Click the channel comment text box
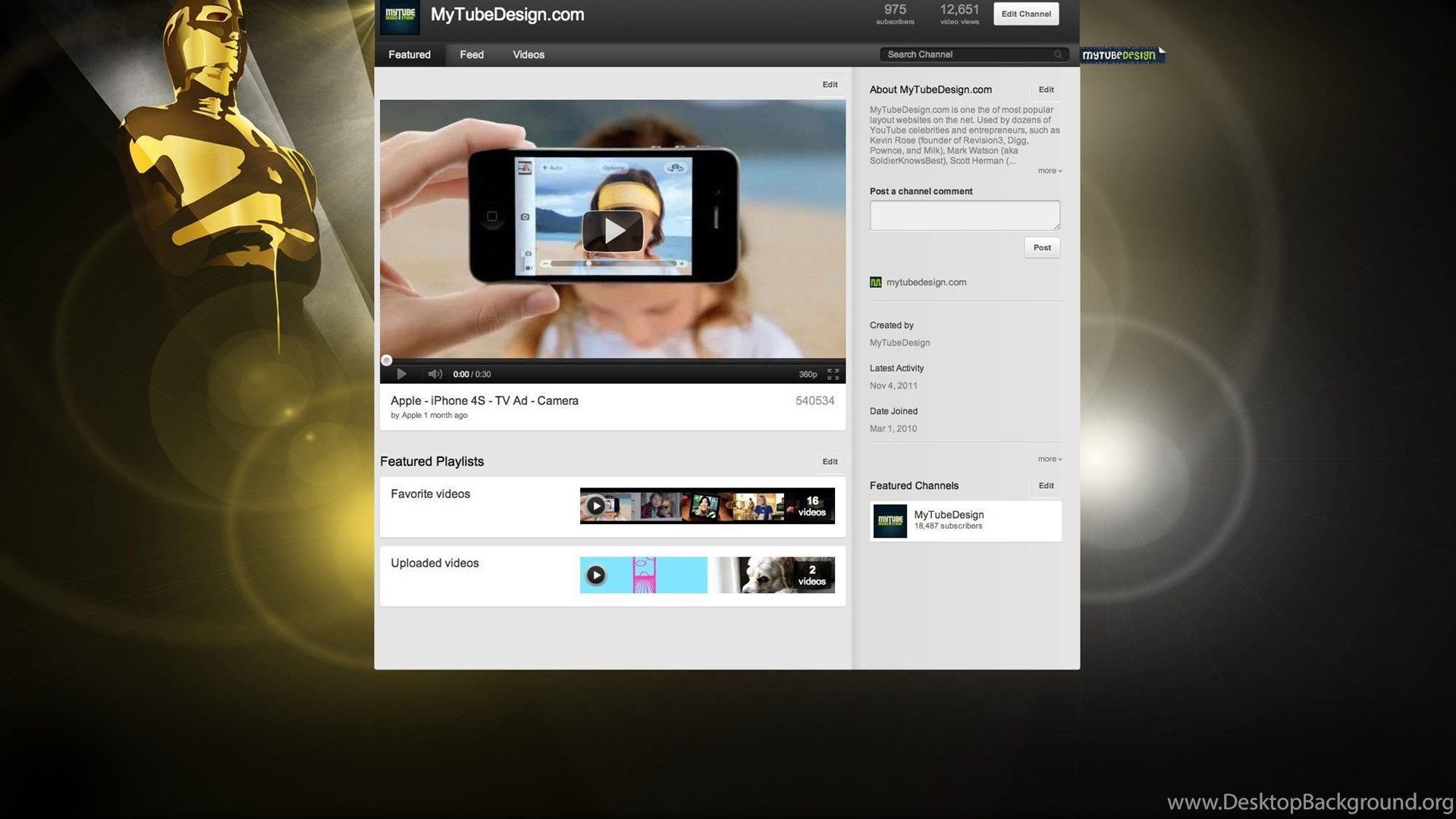Image resolution: width=1456 pixels, height=819 pixels. (x=965, y=215)
